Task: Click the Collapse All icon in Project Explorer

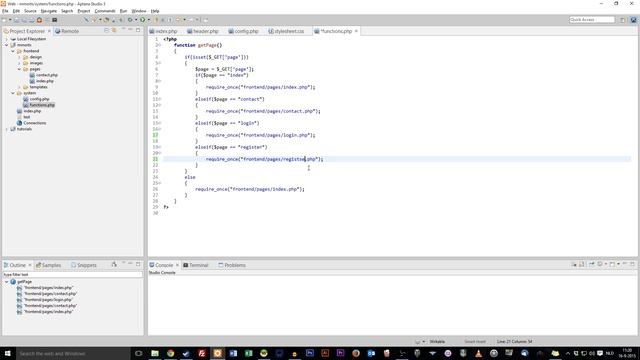Action: coord(107,31)
